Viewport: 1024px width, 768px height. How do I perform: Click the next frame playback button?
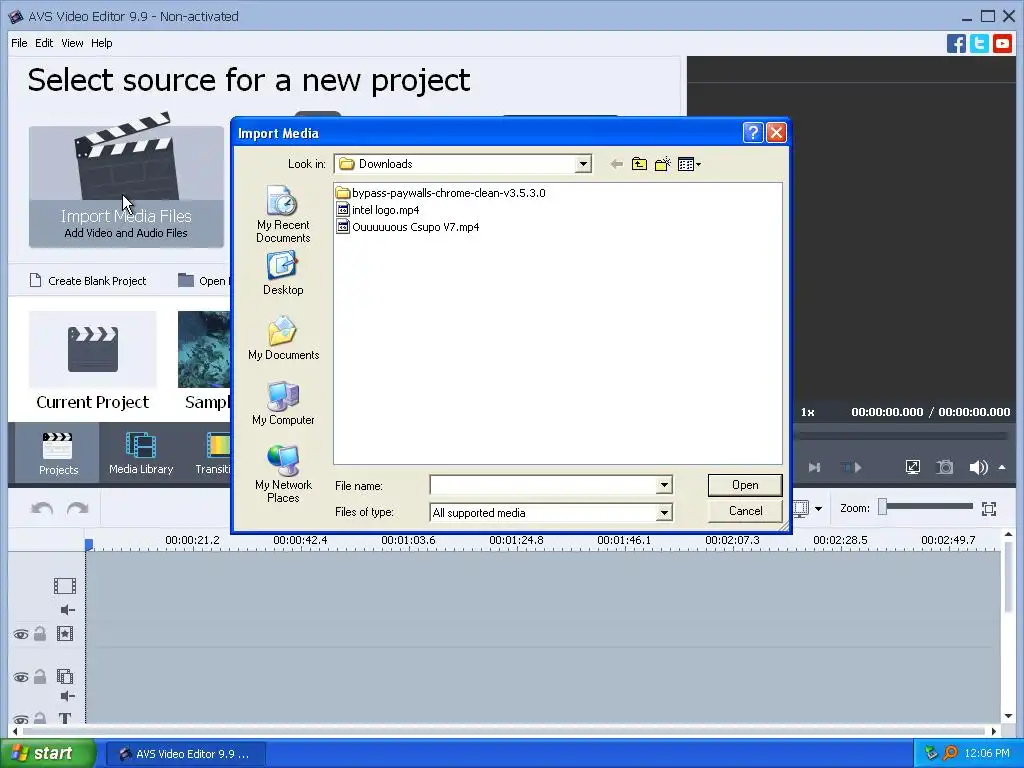[814, 468]
